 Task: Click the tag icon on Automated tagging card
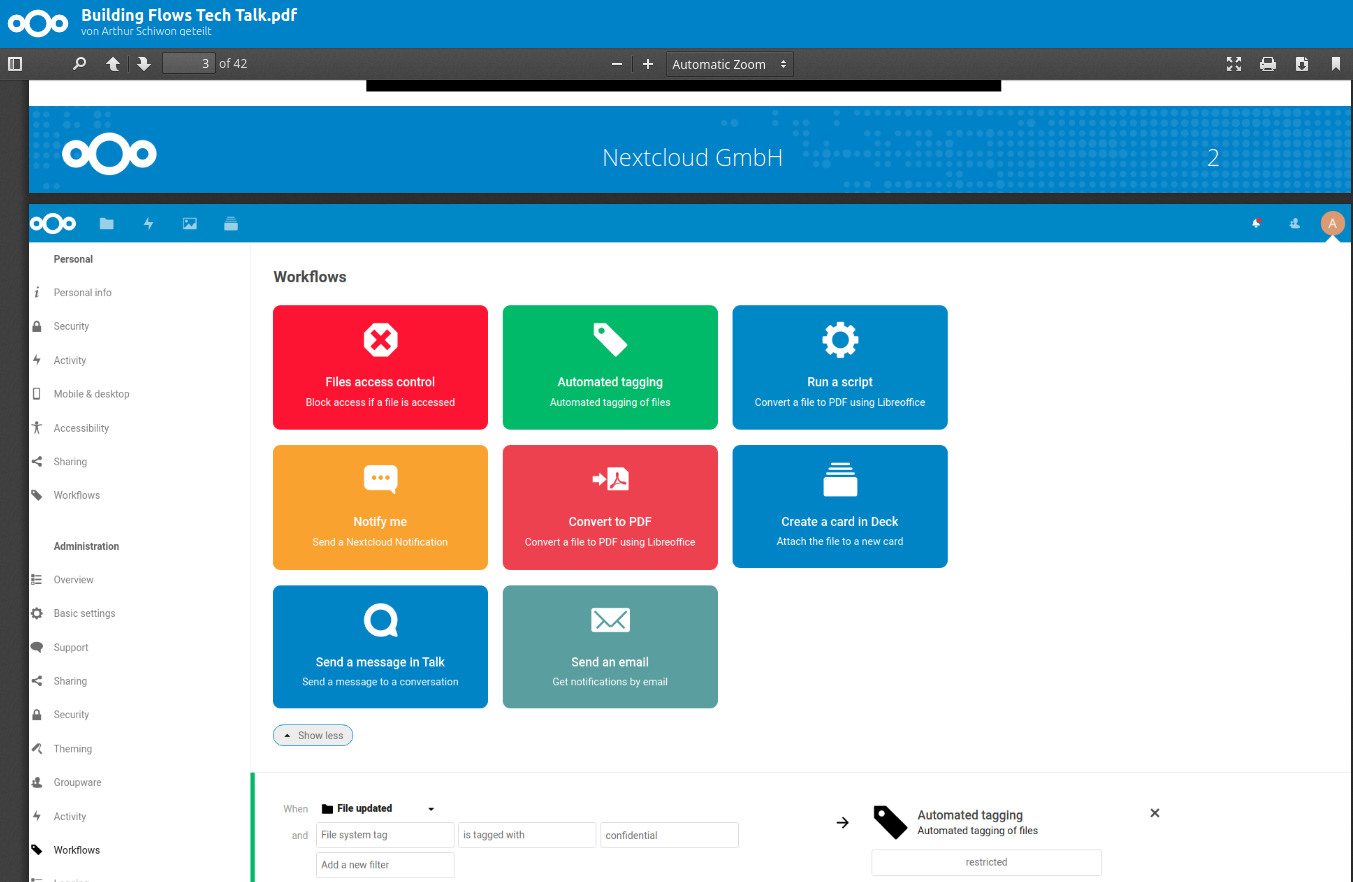tap(610, 340)
